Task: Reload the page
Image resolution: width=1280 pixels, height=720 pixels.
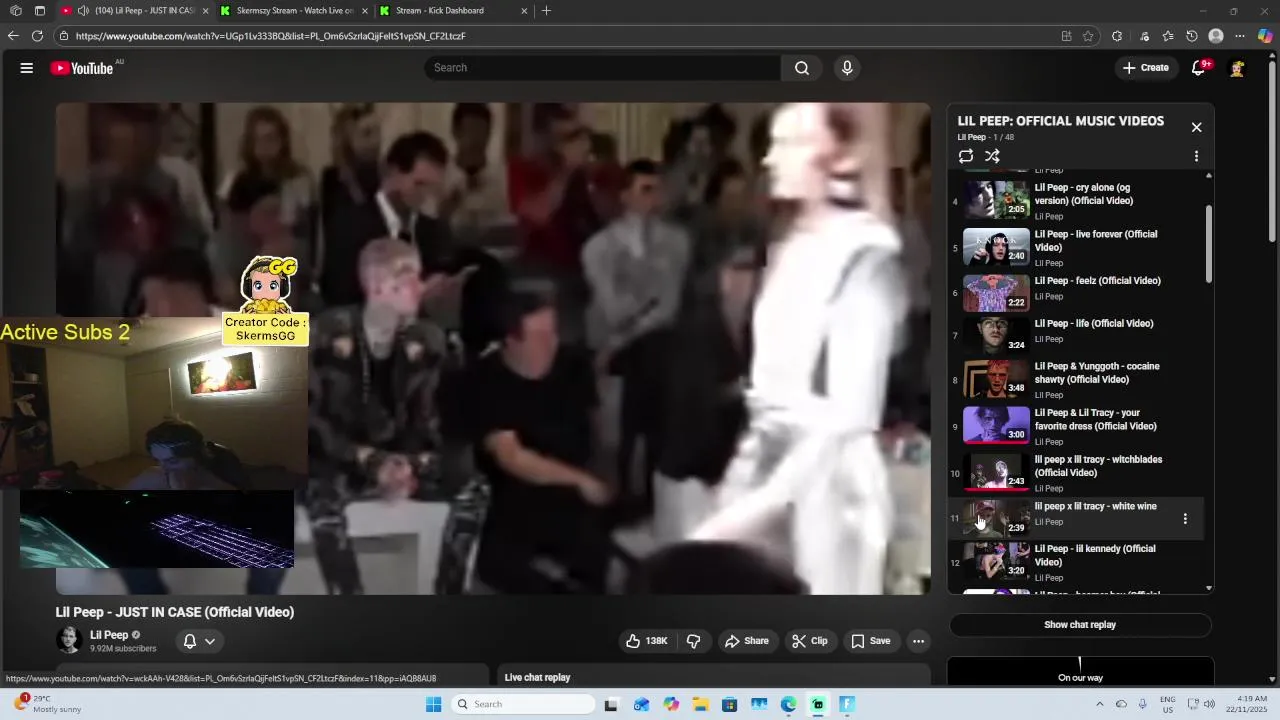Action: (37, 36)
